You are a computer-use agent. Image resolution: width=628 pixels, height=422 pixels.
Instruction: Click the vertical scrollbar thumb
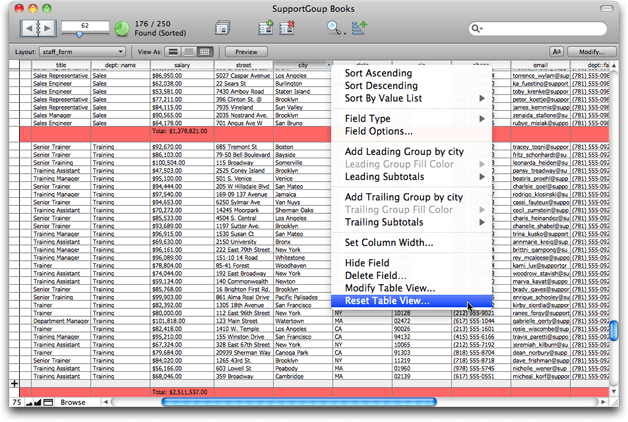pyautogui.click(x=614, y=331)
